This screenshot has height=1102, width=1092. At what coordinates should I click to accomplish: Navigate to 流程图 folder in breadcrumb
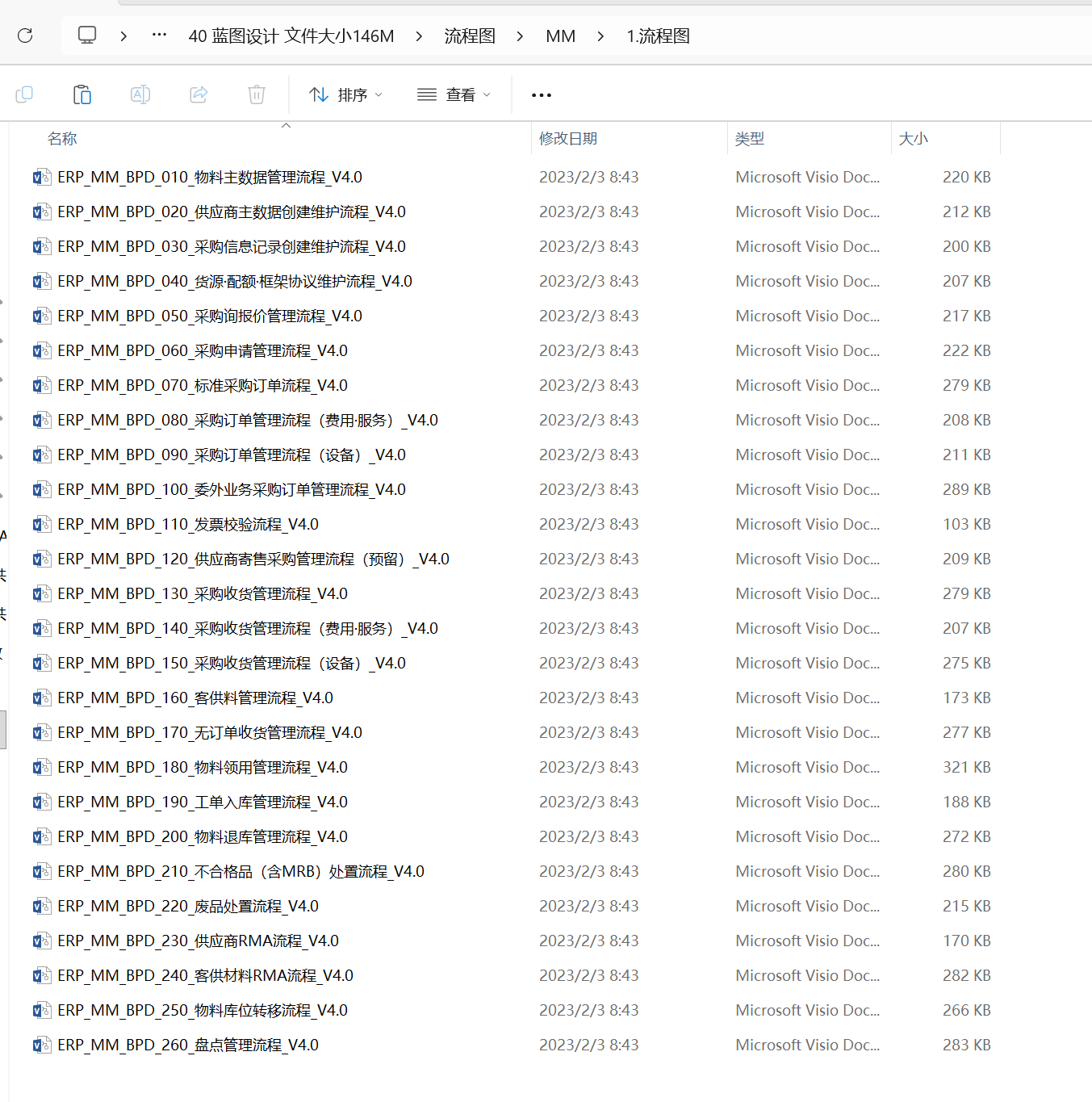click(x=470, y=36)
